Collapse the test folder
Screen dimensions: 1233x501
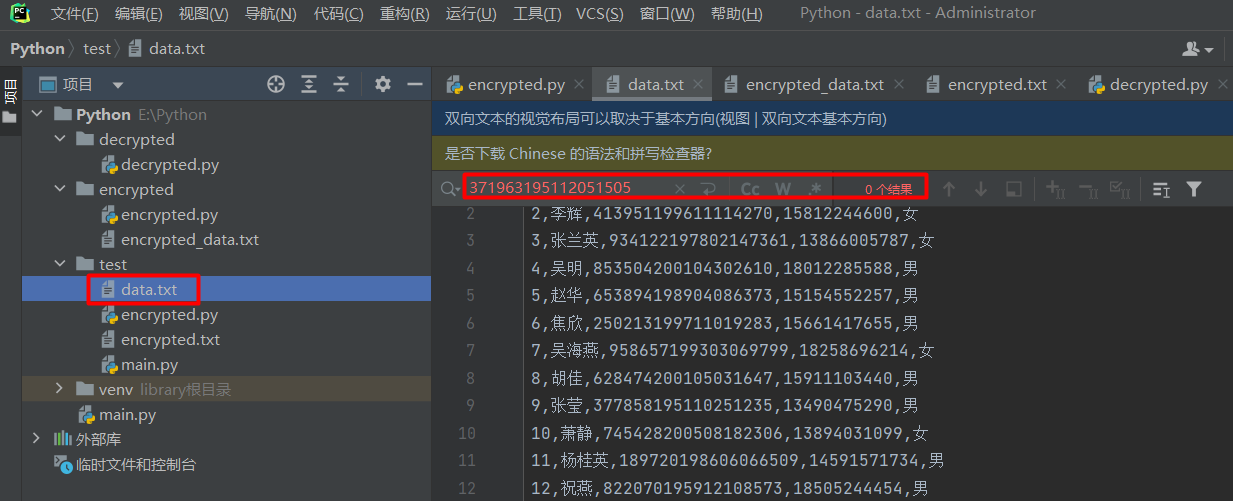(60, 264)
